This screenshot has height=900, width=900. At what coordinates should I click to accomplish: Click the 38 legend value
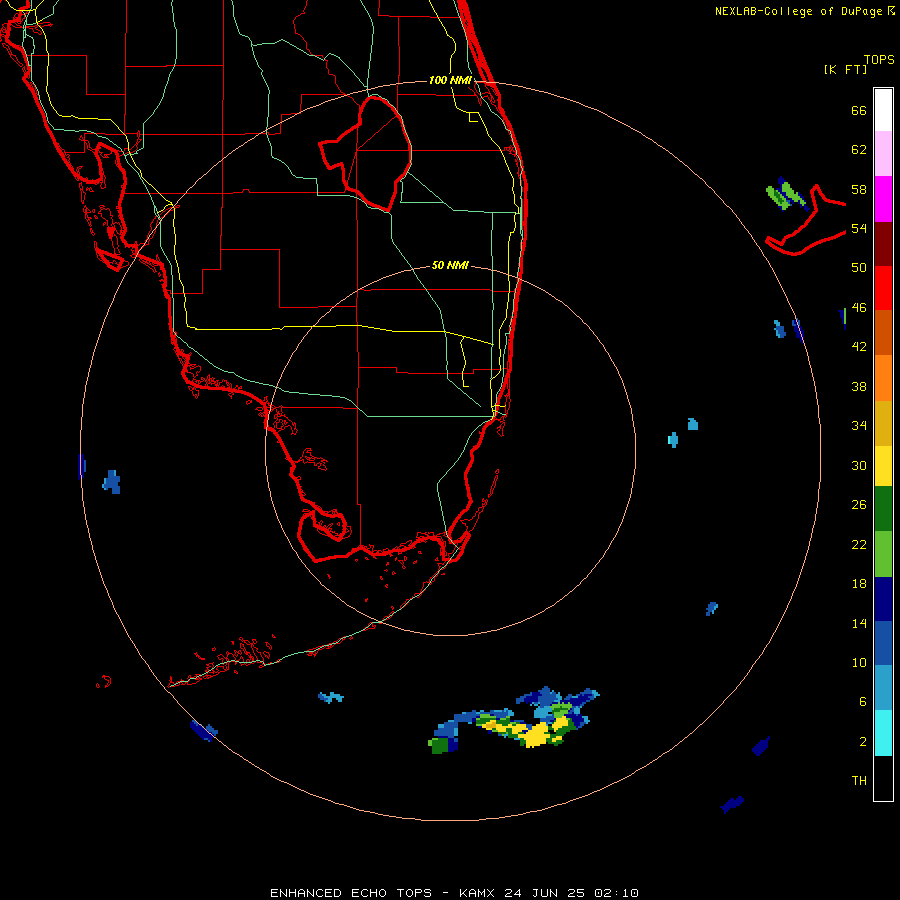[859, 386]
